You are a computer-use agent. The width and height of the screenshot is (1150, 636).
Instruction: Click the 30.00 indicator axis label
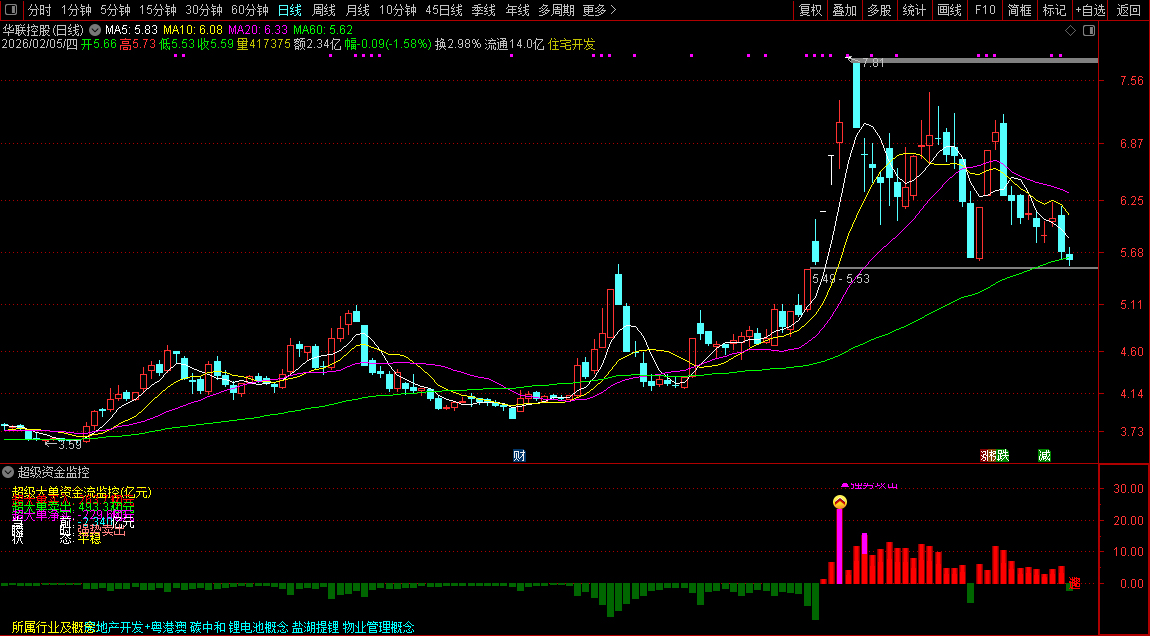coord(1128,488)
